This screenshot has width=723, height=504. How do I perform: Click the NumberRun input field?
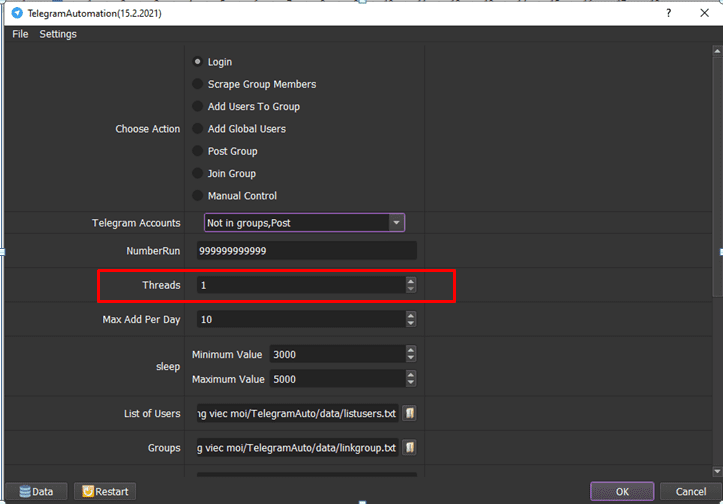[307, 251]
